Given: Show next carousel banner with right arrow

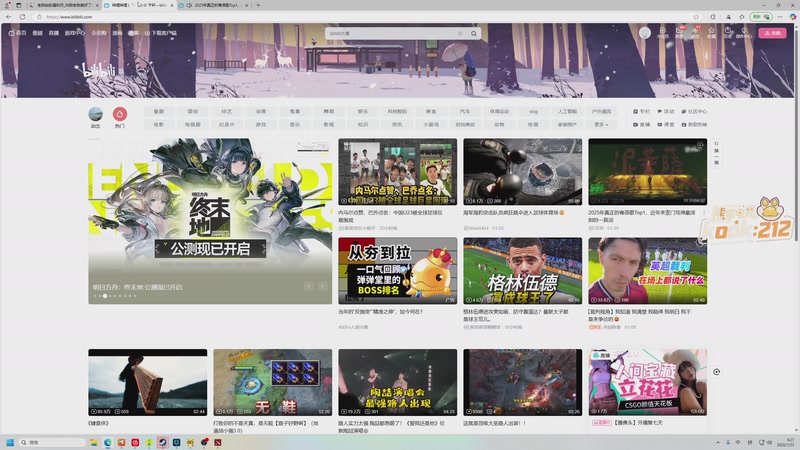Looking at the screenshot, I should click(322, 286).
